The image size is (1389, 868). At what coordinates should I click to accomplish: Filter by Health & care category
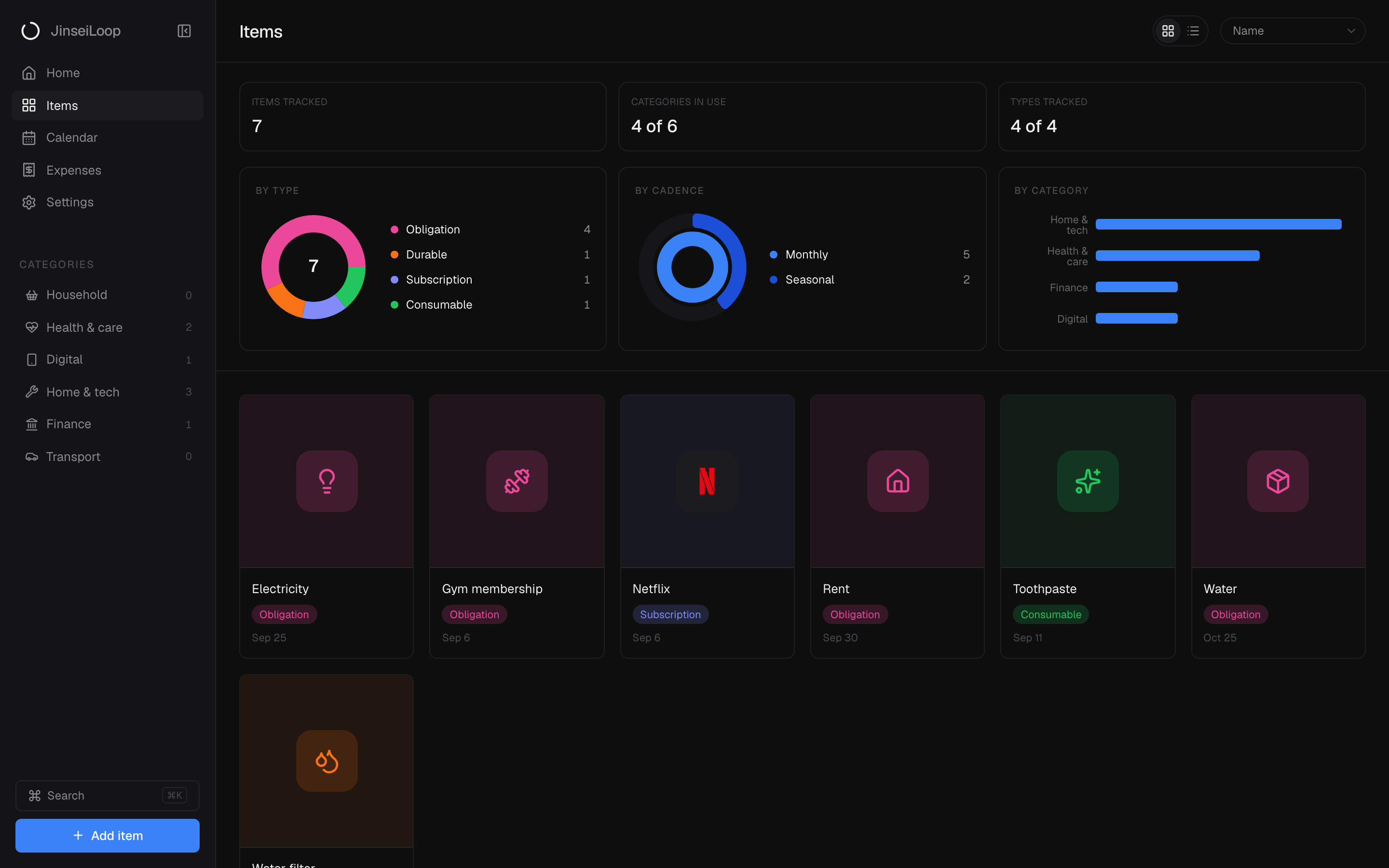[x=108, y=327]
